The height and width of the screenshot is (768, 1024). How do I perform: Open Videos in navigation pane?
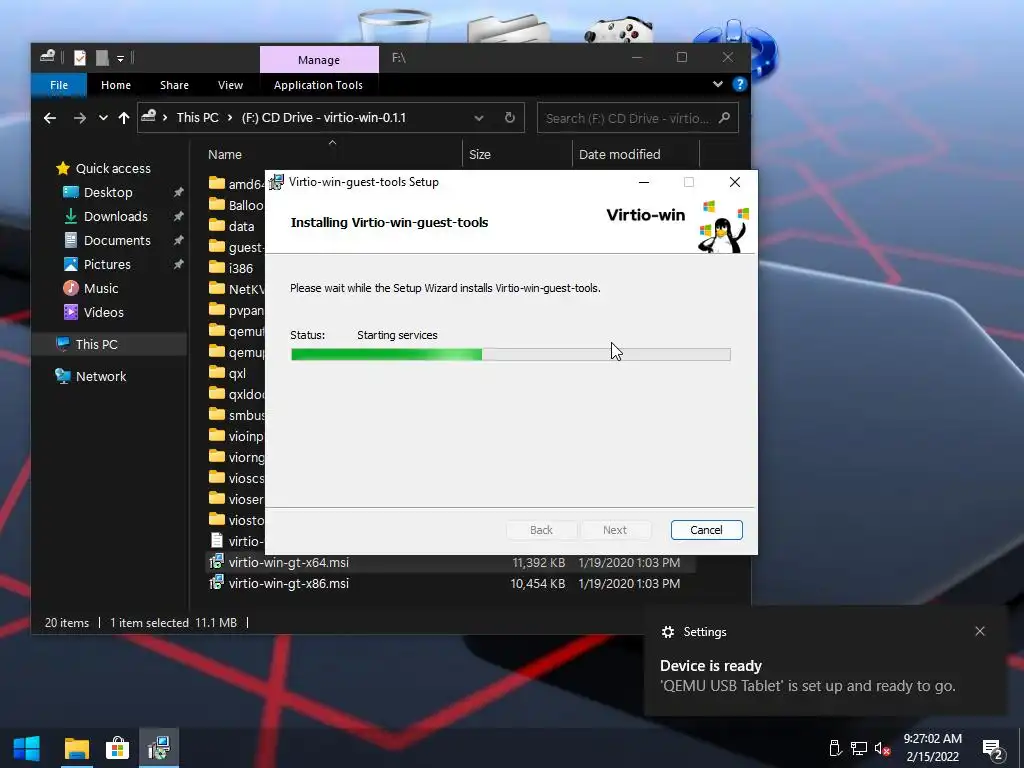coord(103,312)
